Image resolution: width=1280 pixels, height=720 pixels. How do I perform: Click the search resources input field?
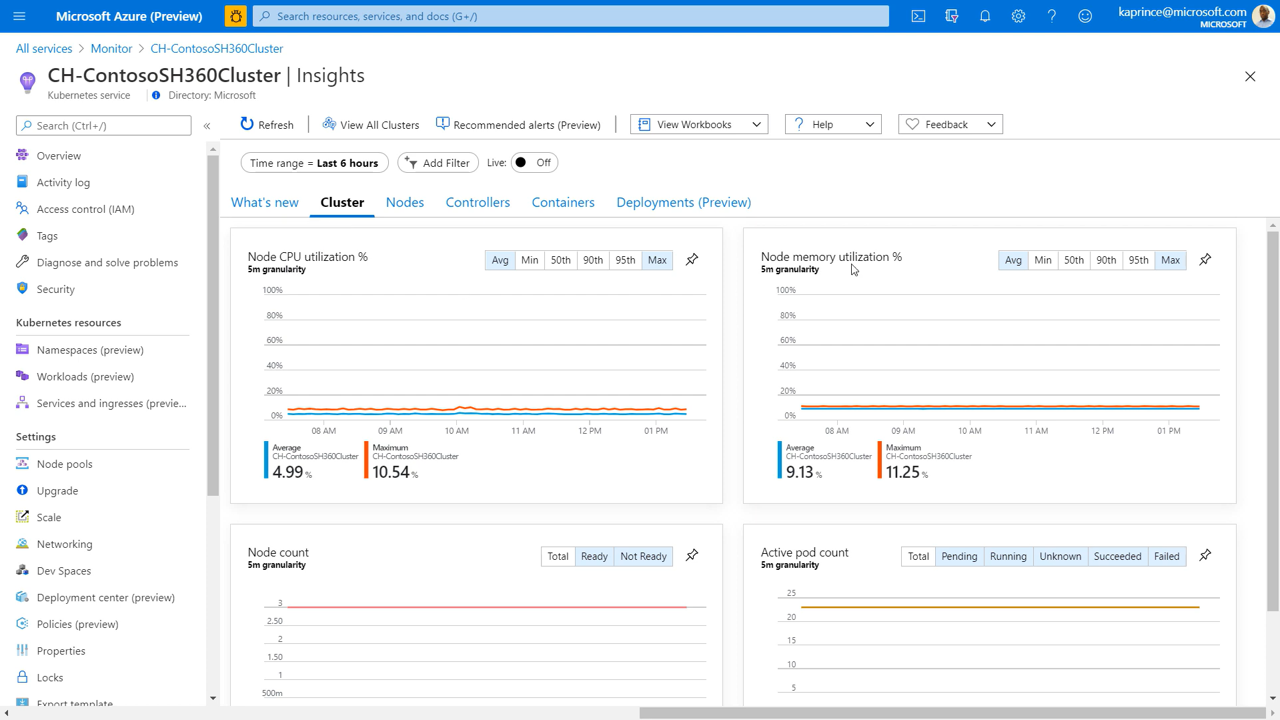pyautogui.click(x=570, y=16)
